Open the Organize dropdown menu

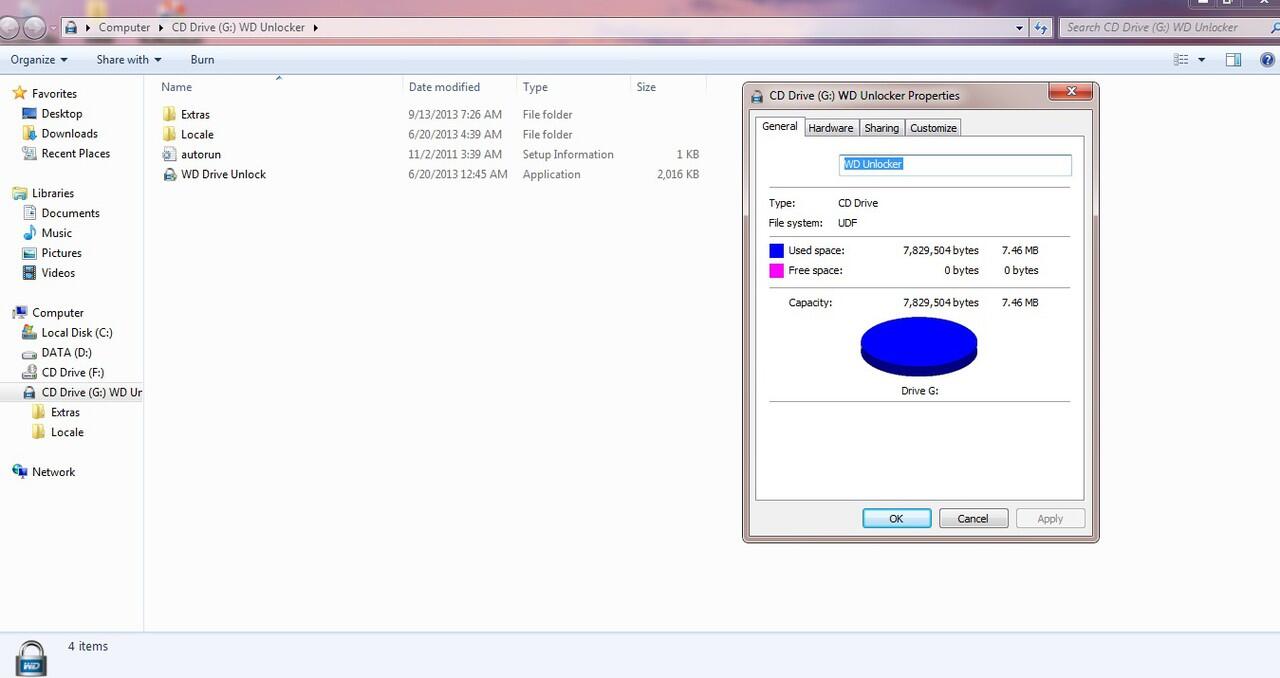point(39,60)
